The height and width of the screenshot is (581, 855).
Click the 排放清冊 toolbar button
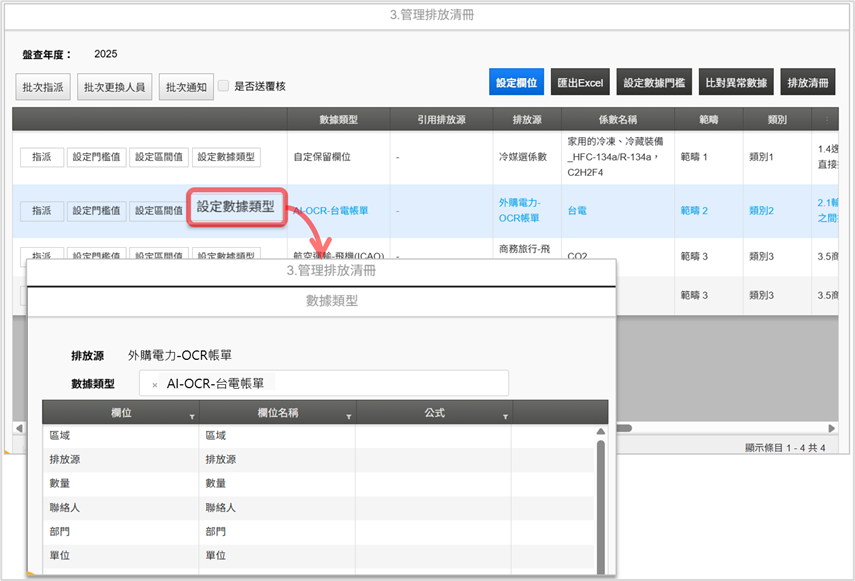click(807, 83)
